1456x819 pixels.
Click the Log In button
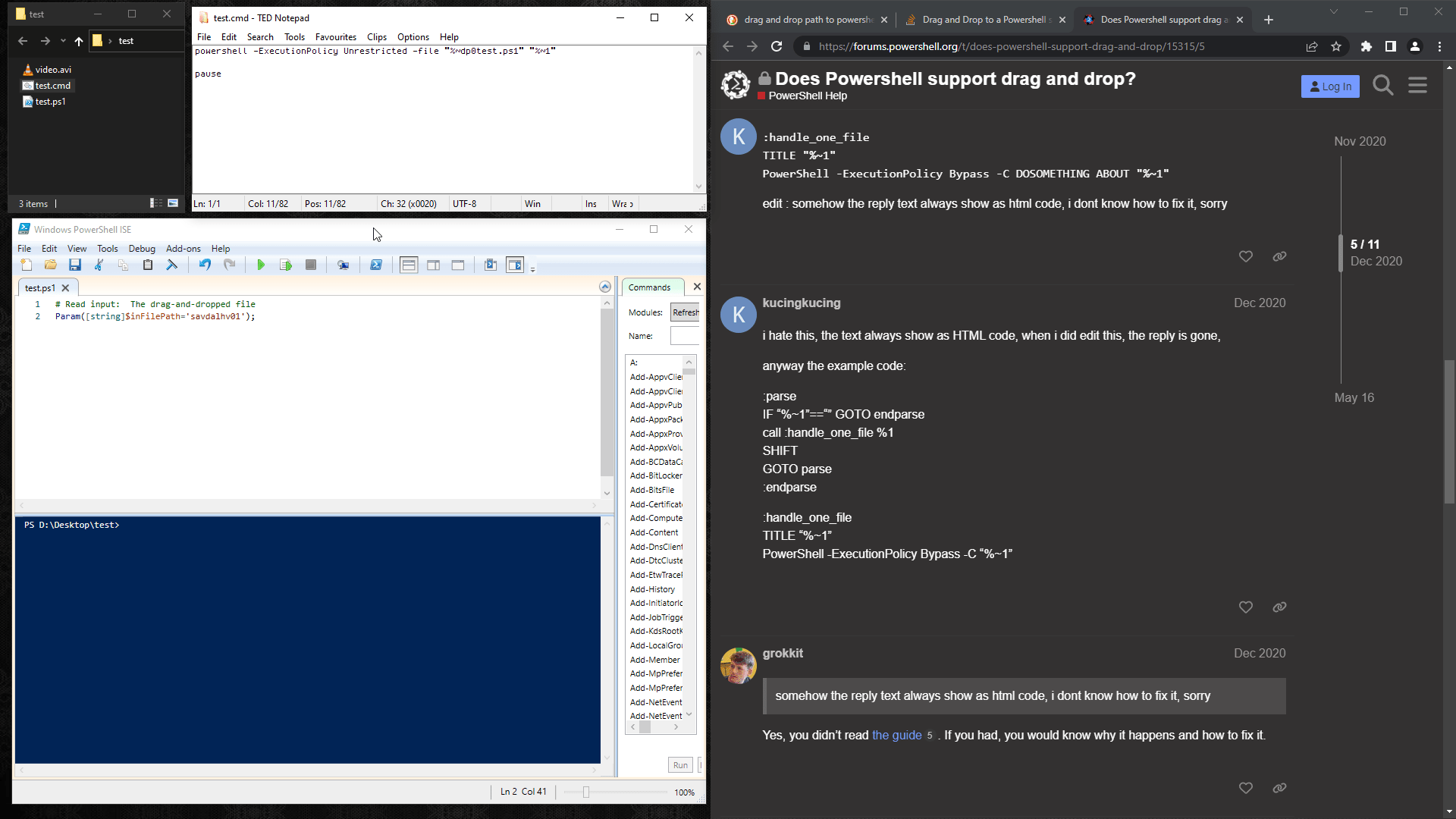pos(1330,86)
